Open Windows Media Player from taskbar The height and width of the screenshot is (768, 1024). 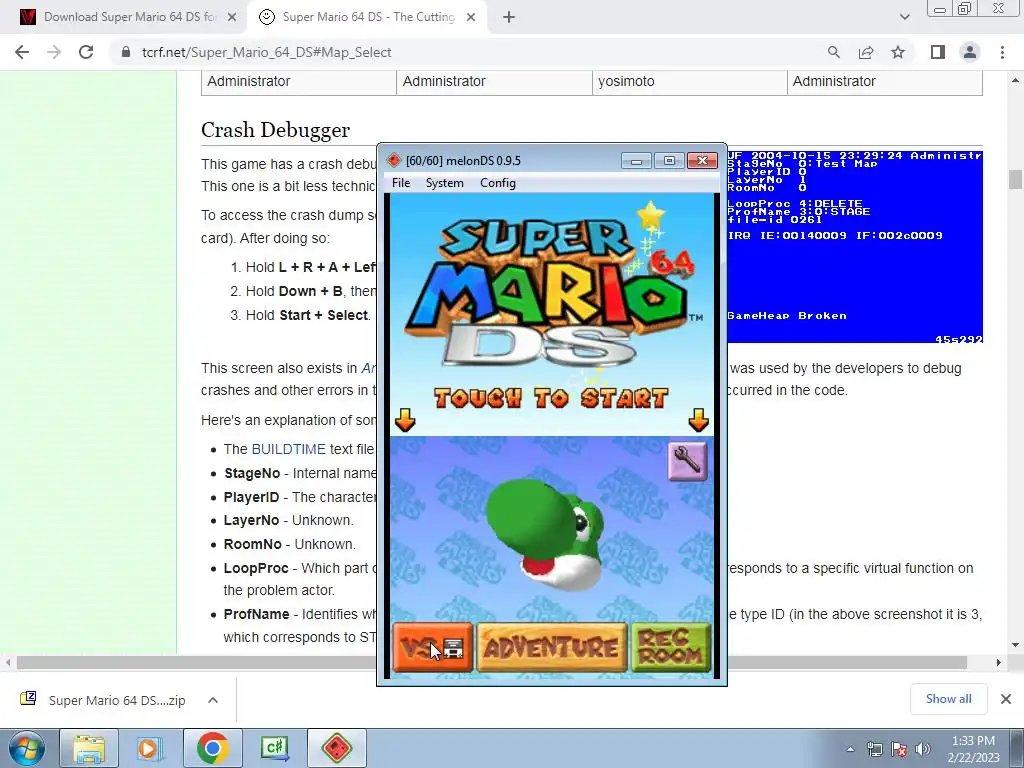(150, 748)
